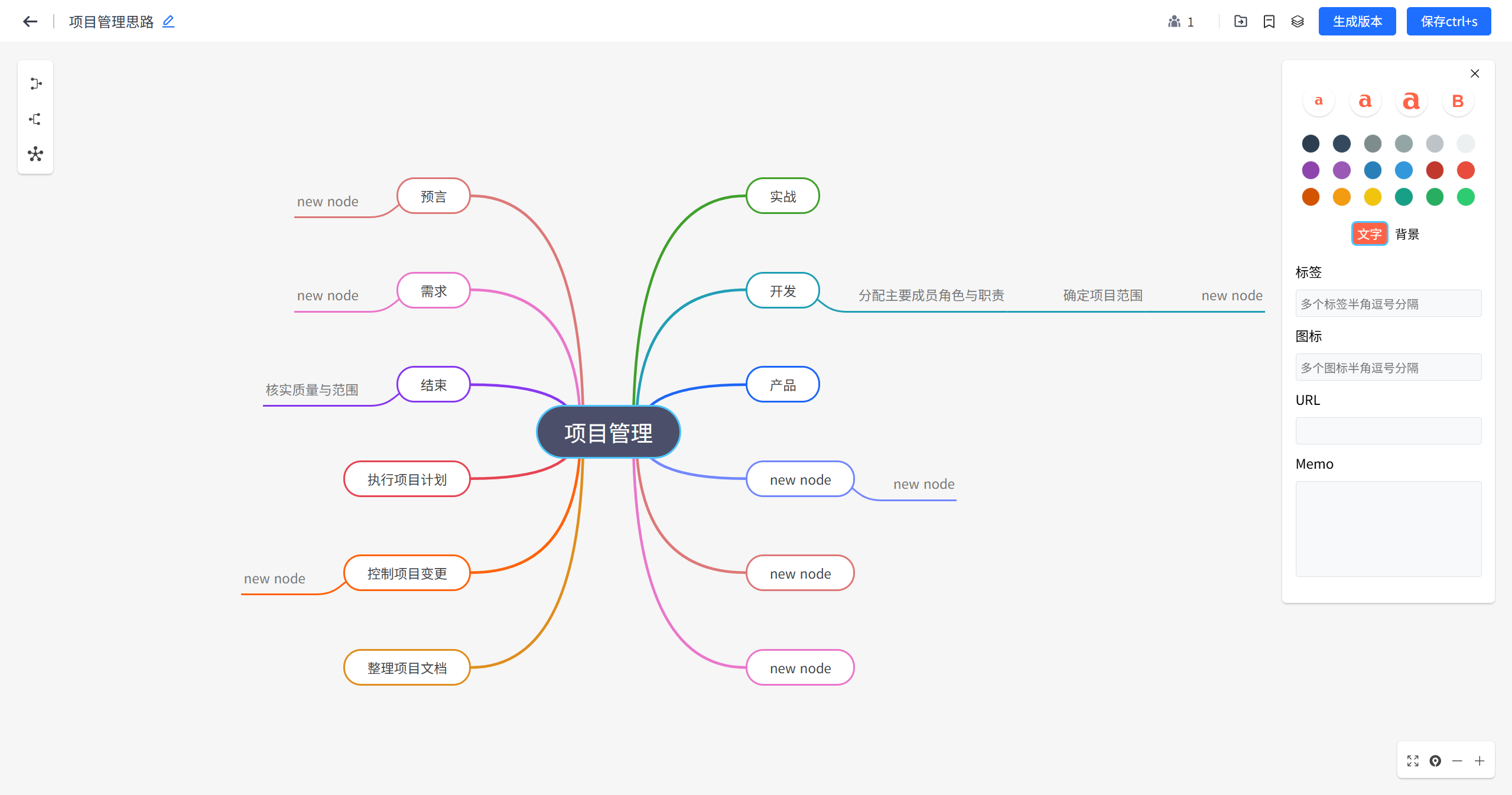This screenshot has height=795, width=1512.
Task: Click the bookmark icon in header
Action: 1269,21
